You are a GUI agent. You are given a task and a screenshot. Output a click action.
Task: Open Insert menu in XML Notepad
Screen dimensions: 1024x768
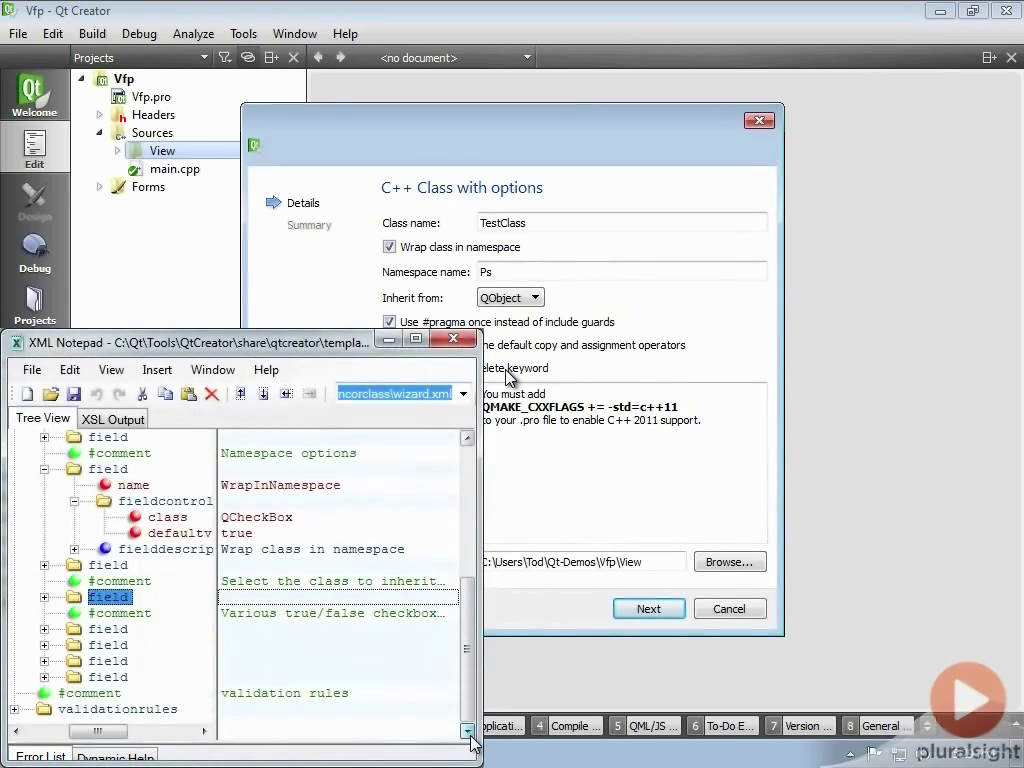click(157, 370)
